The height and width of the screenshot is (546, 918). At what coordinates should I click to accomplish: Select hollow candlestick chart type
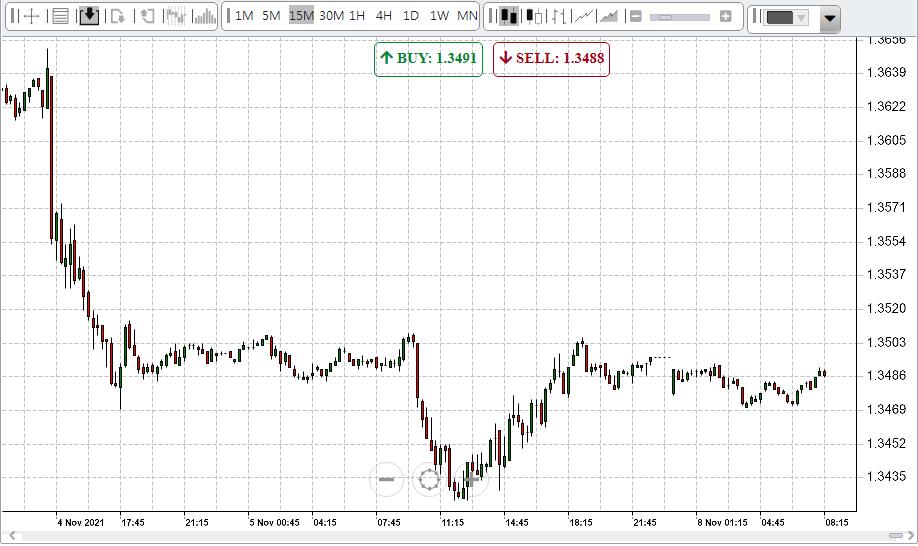(534, 16)
